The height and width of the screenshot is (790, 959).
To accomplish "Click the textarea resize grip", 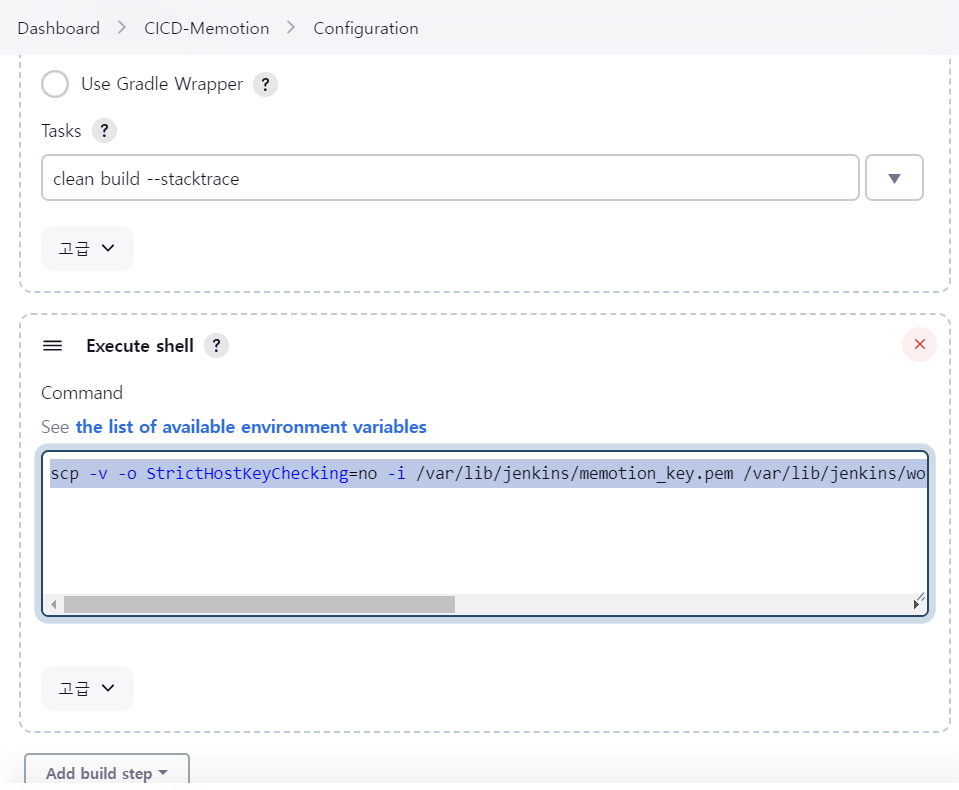I will pos(920,596).
